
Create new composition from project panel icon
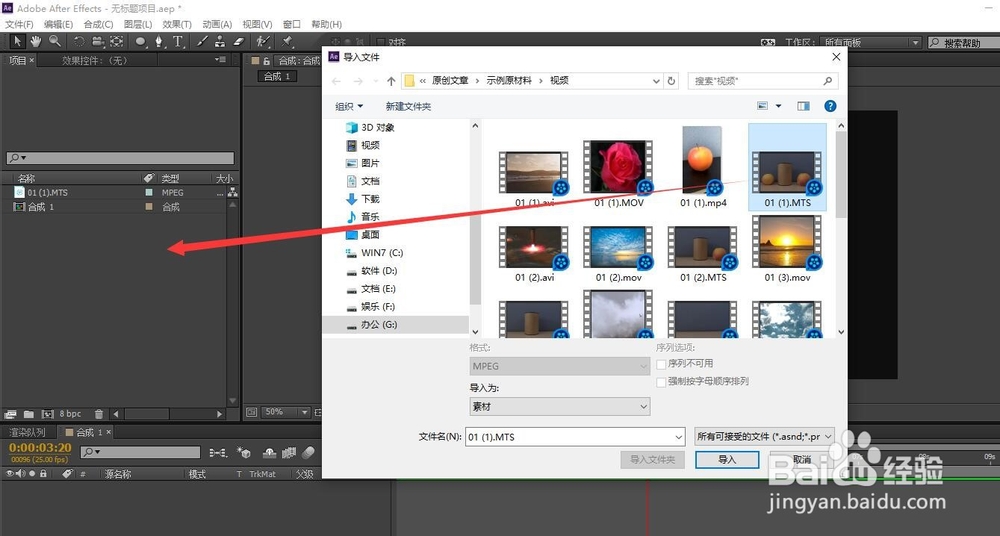(x=47, y=413)
